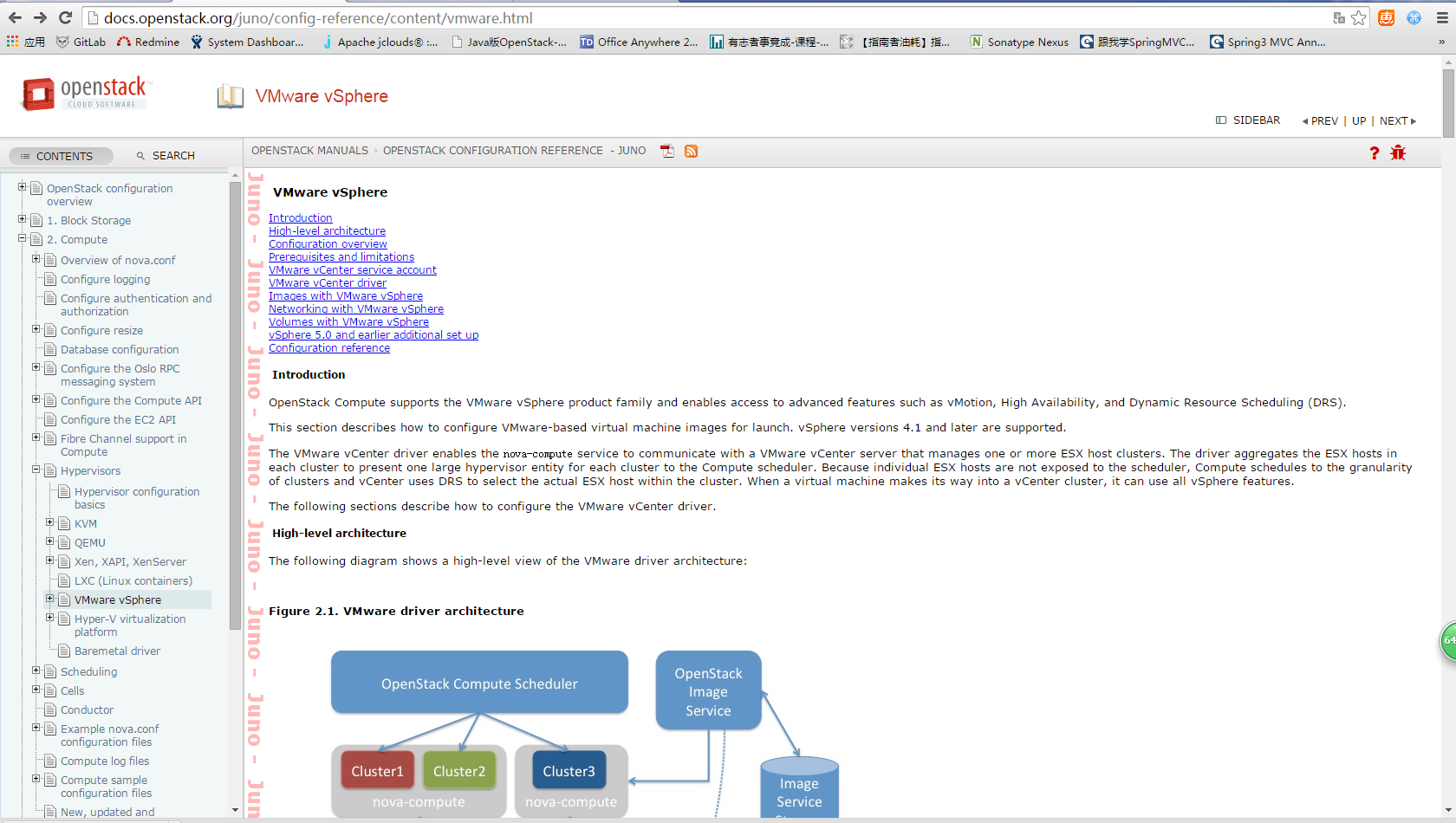Bookmark page with star icon
Viewport: 1456px width, 823px height.
coord(1359,17)
